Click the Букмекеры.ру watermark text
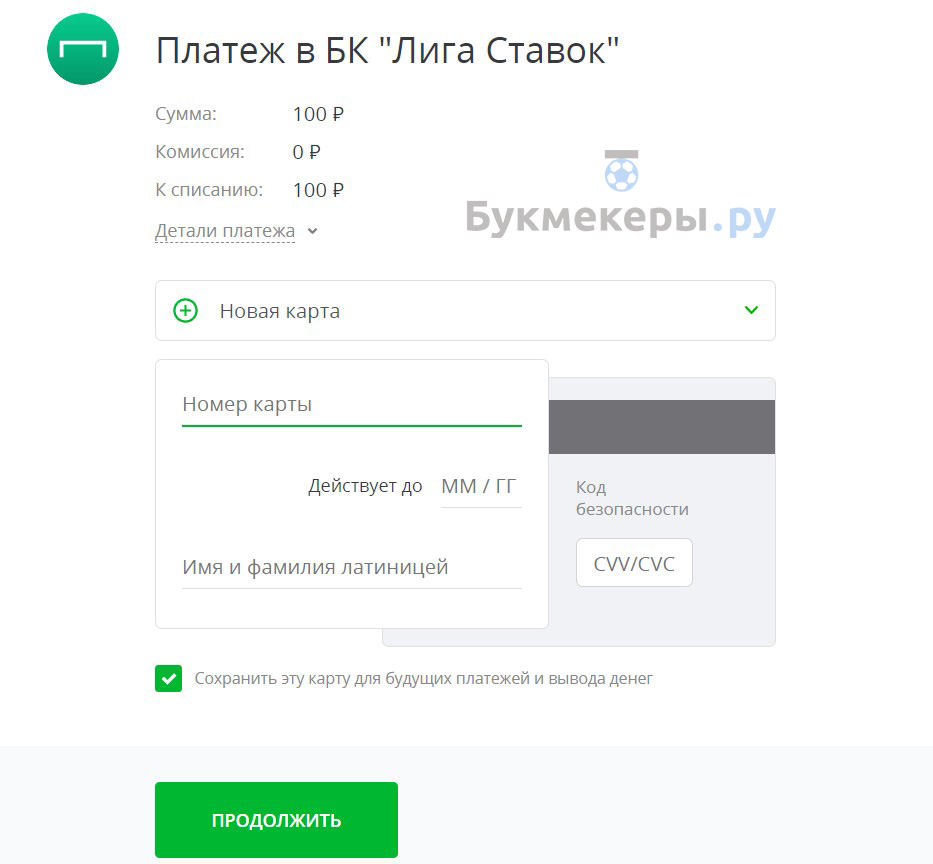 click(621, 217)
